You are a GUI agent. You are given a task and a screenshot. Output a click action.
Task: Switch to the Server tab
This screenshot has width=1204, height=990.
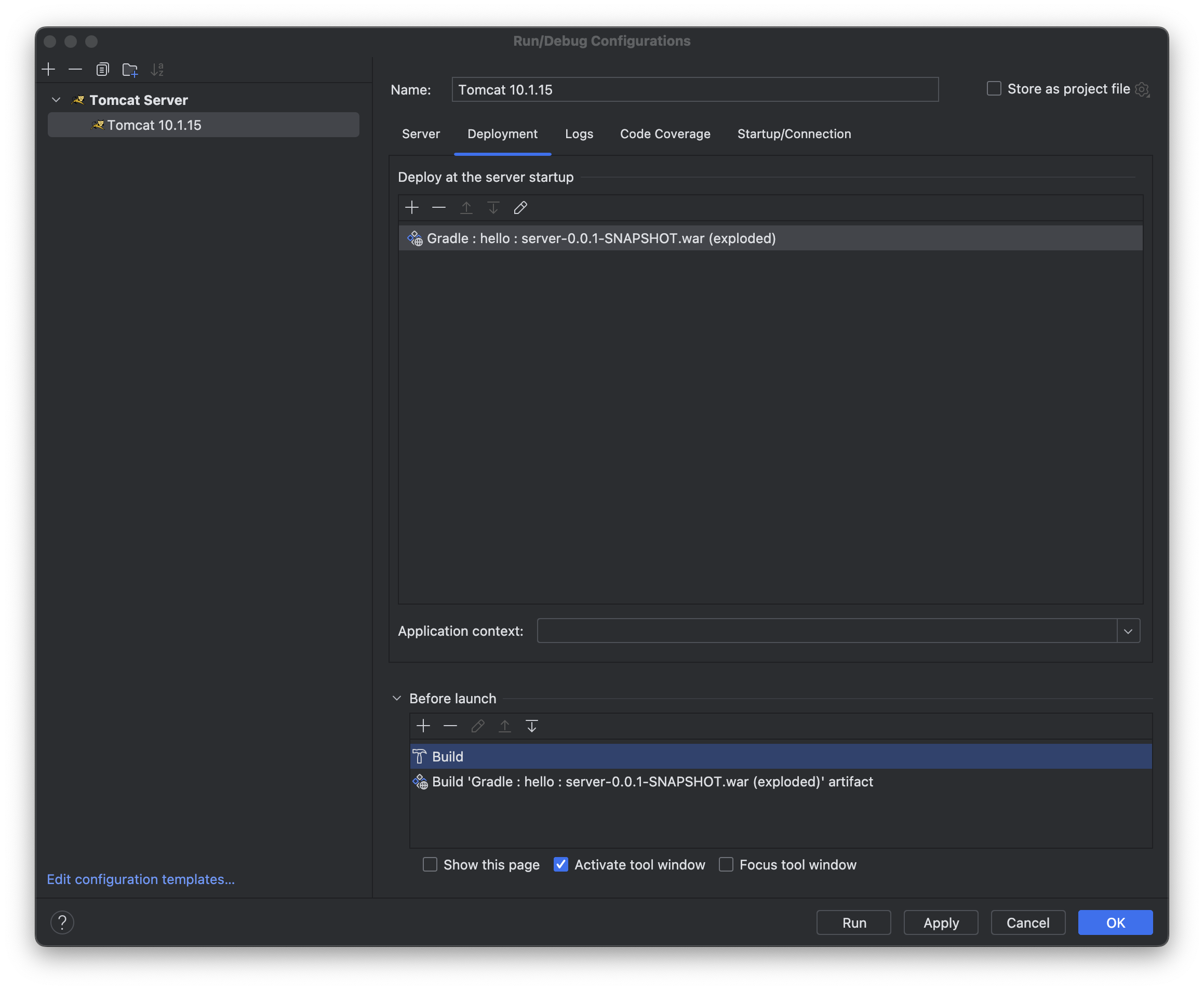pos(421,134)
